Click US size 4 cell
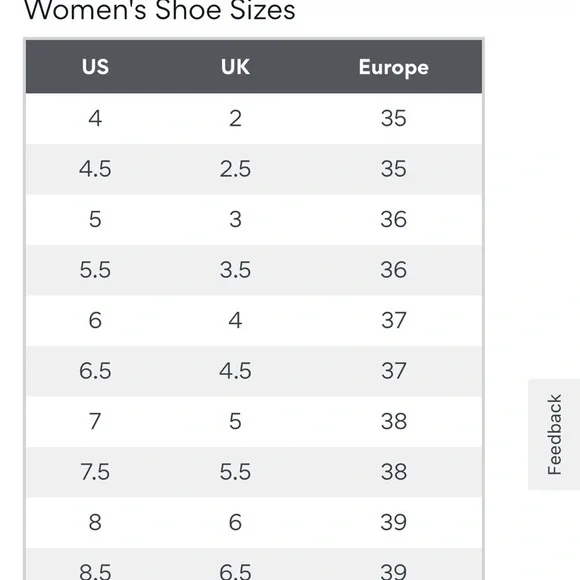The height and width of the screenshot is (580, 580). pyautogui.click(x=95, y=119)
